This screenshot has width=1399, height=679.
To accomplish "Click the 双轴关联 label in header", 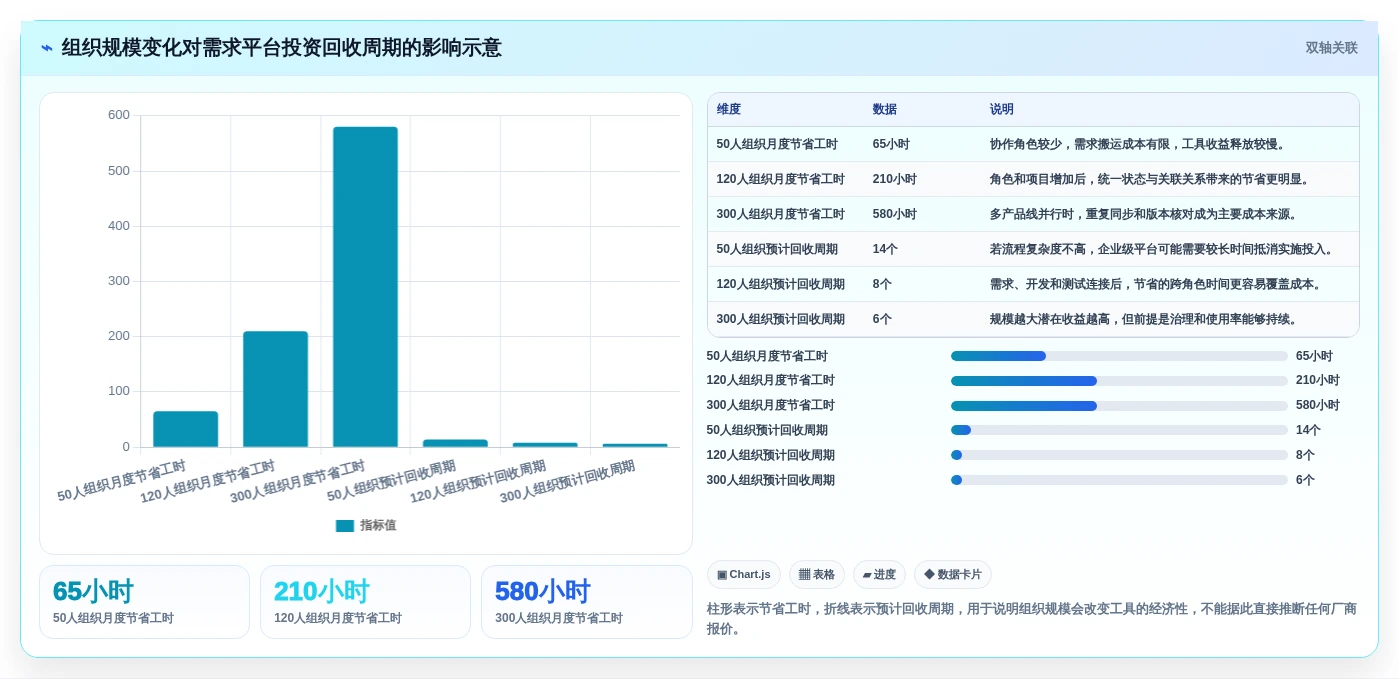I will coord(1331,48).
